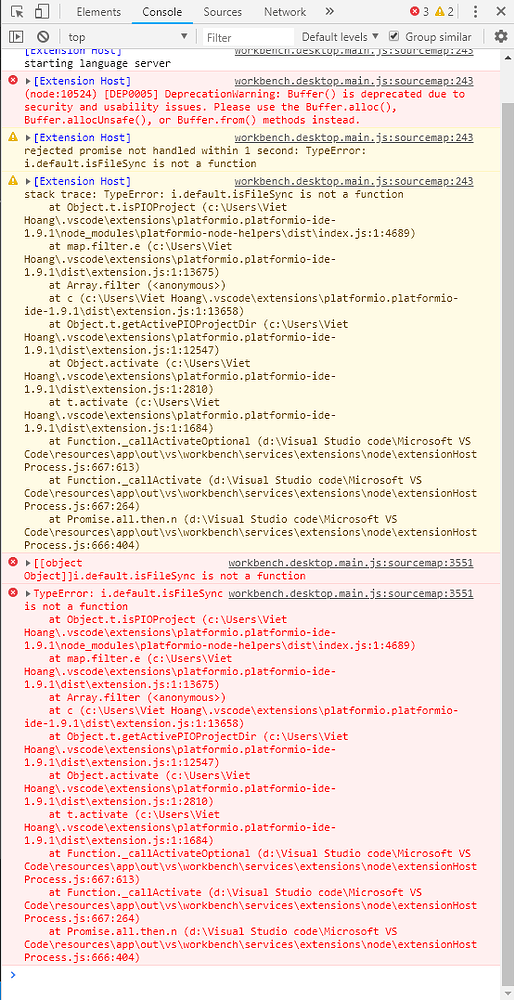Click error icon beside [[object Object]] message

point(13,562)
